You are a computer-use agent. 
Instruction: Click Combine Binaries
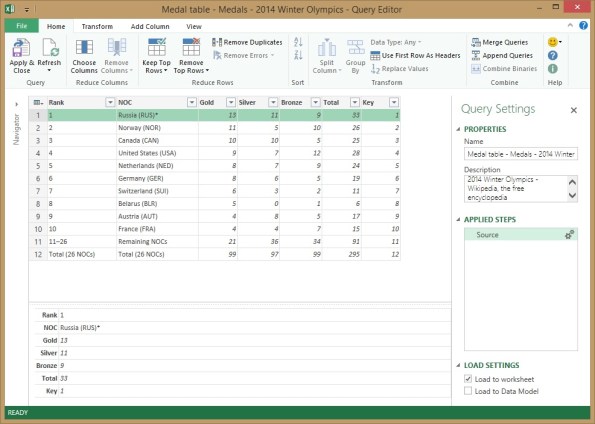504,69
